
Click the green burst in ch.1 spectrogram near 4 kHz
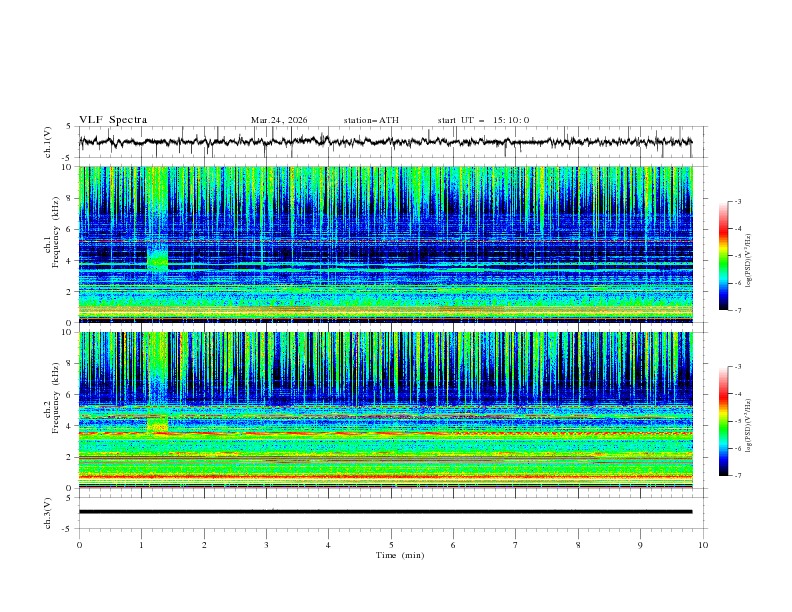pos(158,258)
